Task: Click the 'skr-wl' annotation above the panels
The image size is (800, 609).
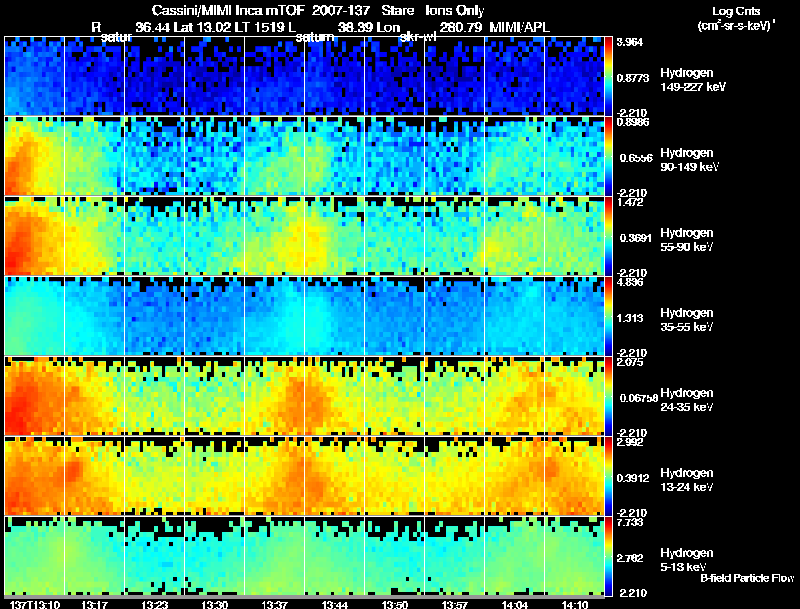Action: pyautogui.click(x=418, y=37)
